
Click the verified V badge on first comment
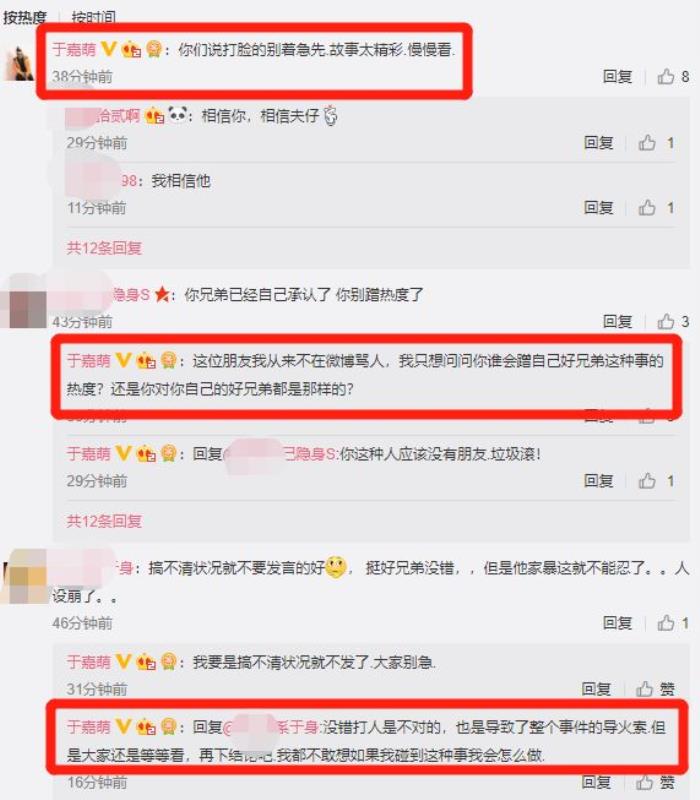[x=109, y=49]
